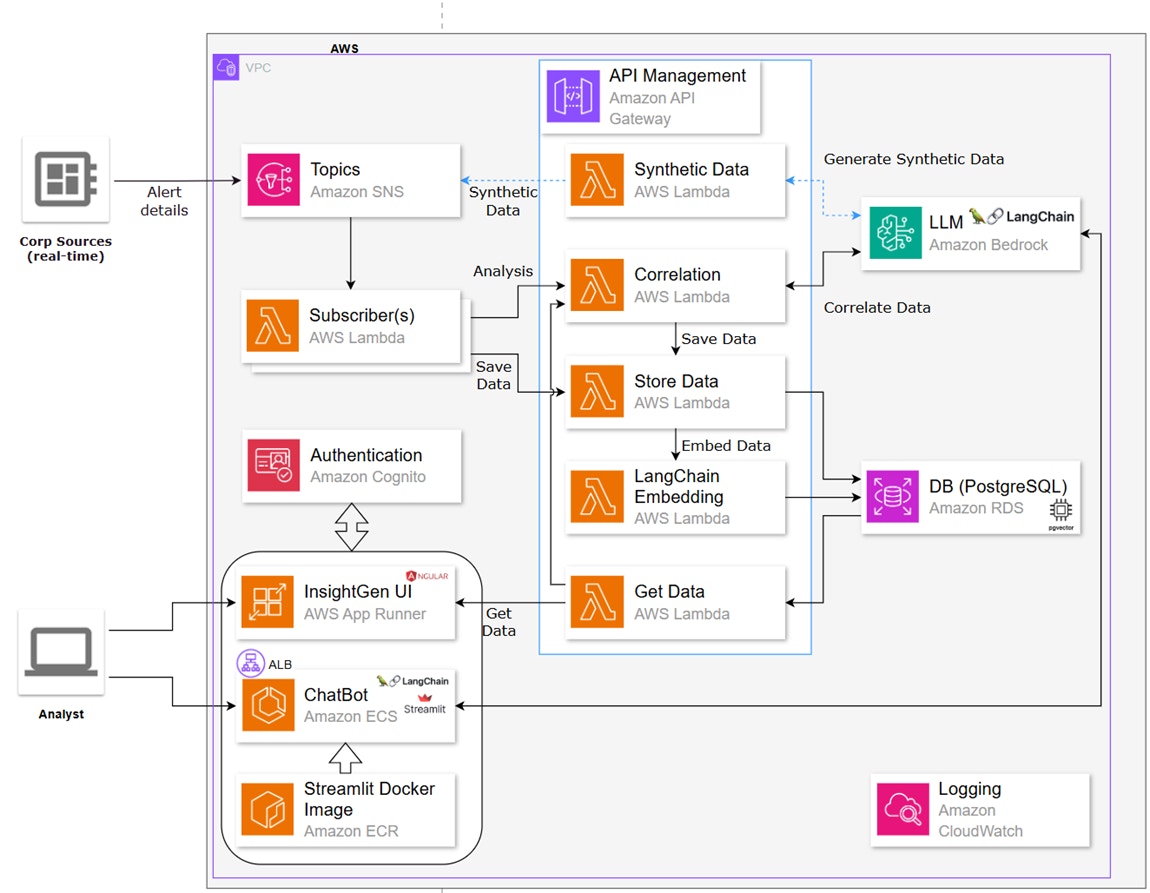Open the Amazon API Gateway icon
1150x893 pixels.
pos(573,97)
